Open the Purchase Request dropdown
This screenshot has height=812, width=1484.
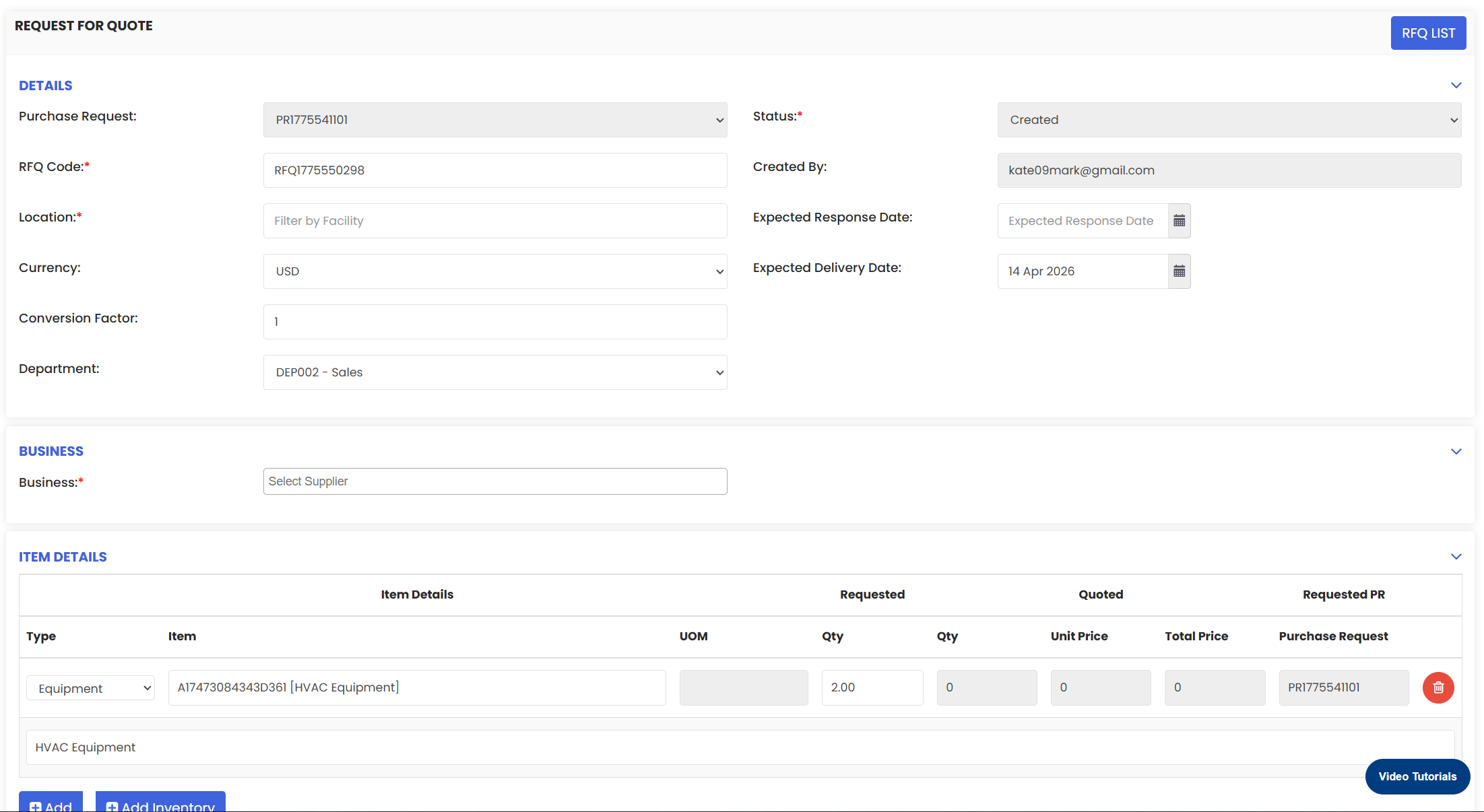(x=494, y=120)
